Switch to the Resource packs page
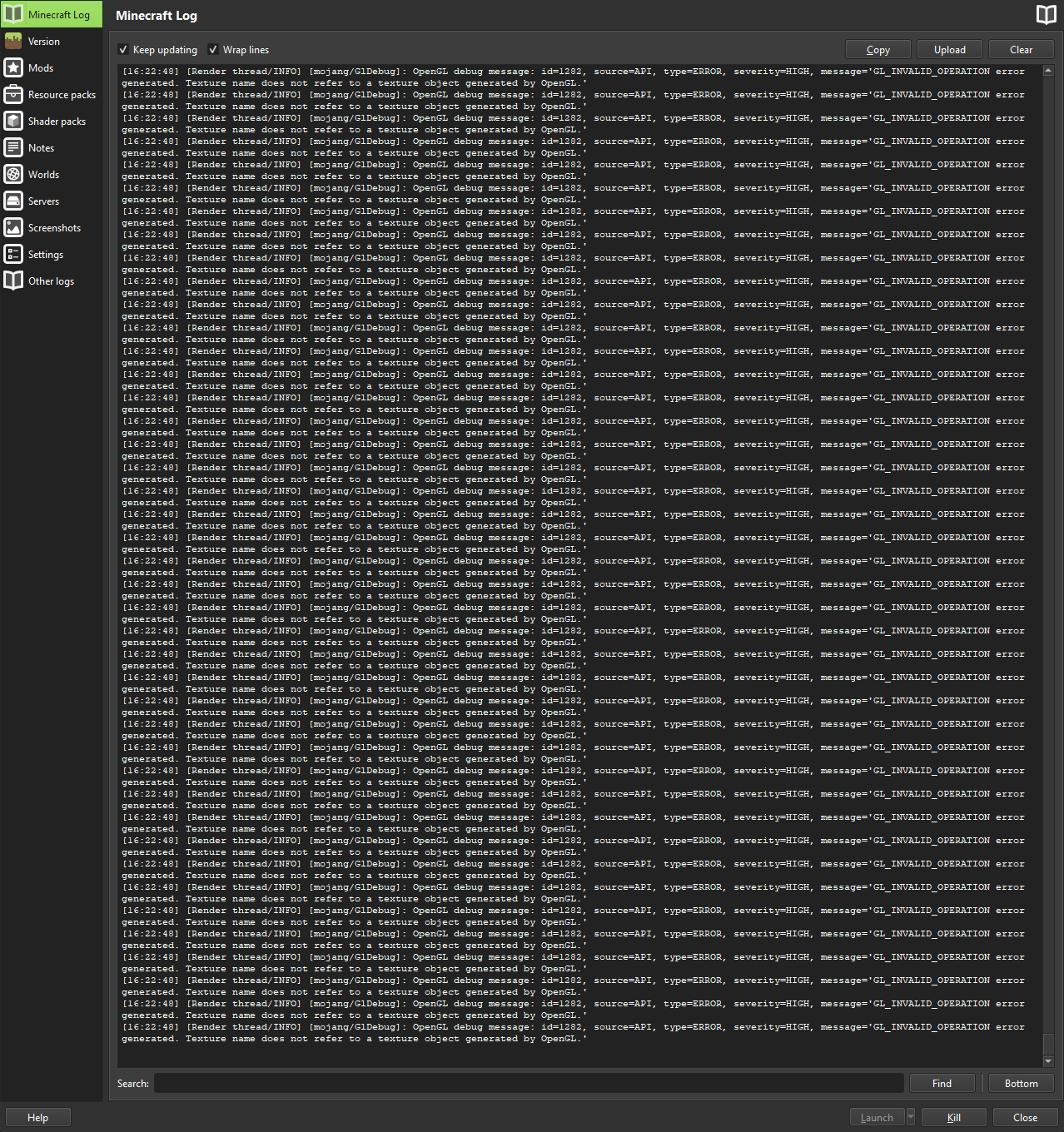The image size is (1064, 1132). click(52, 94)
